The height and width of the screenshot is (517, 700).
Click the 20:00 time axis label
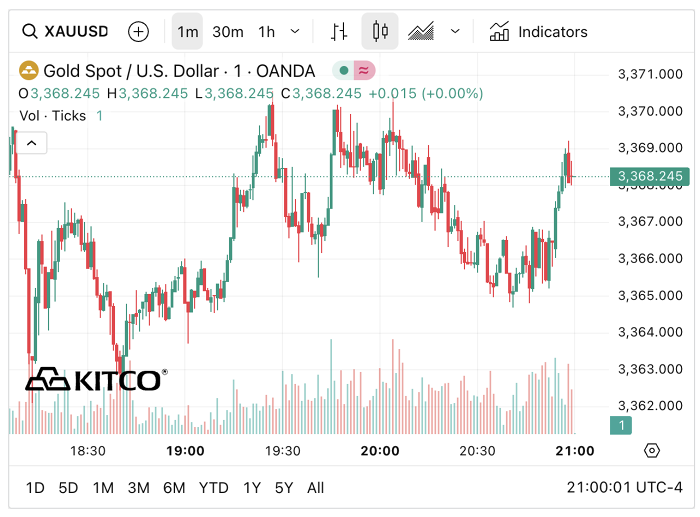(380, 451)
